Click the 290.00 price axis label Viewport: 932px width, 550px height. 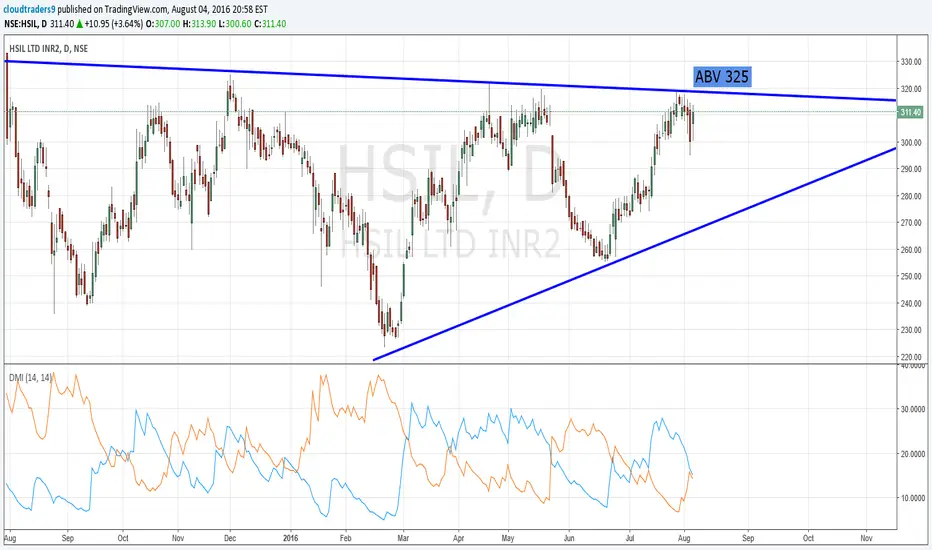click(x=911, y=169)
